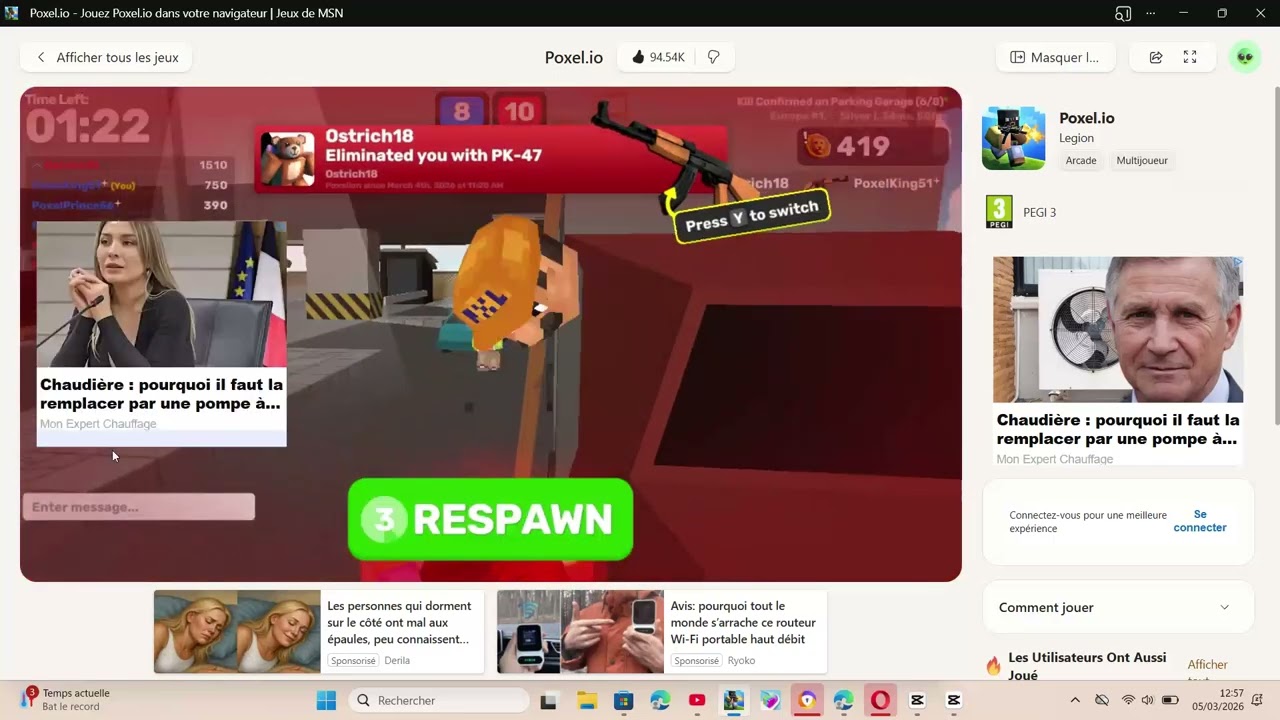Image resolution: width=1280 pixels, height=720 pixels.
Task: Click the green RESPAWN button
Action: pos(490,519)
